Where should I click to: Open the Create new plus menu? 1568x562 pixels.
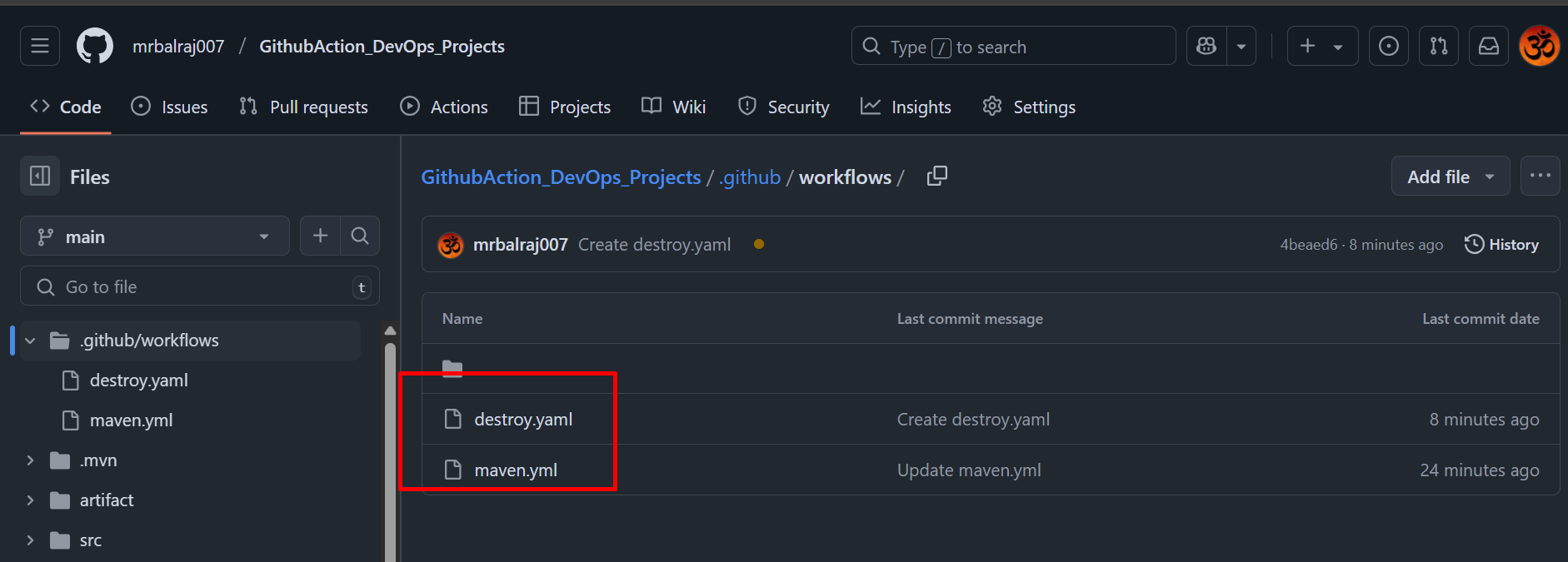(x=1322, y=46)
